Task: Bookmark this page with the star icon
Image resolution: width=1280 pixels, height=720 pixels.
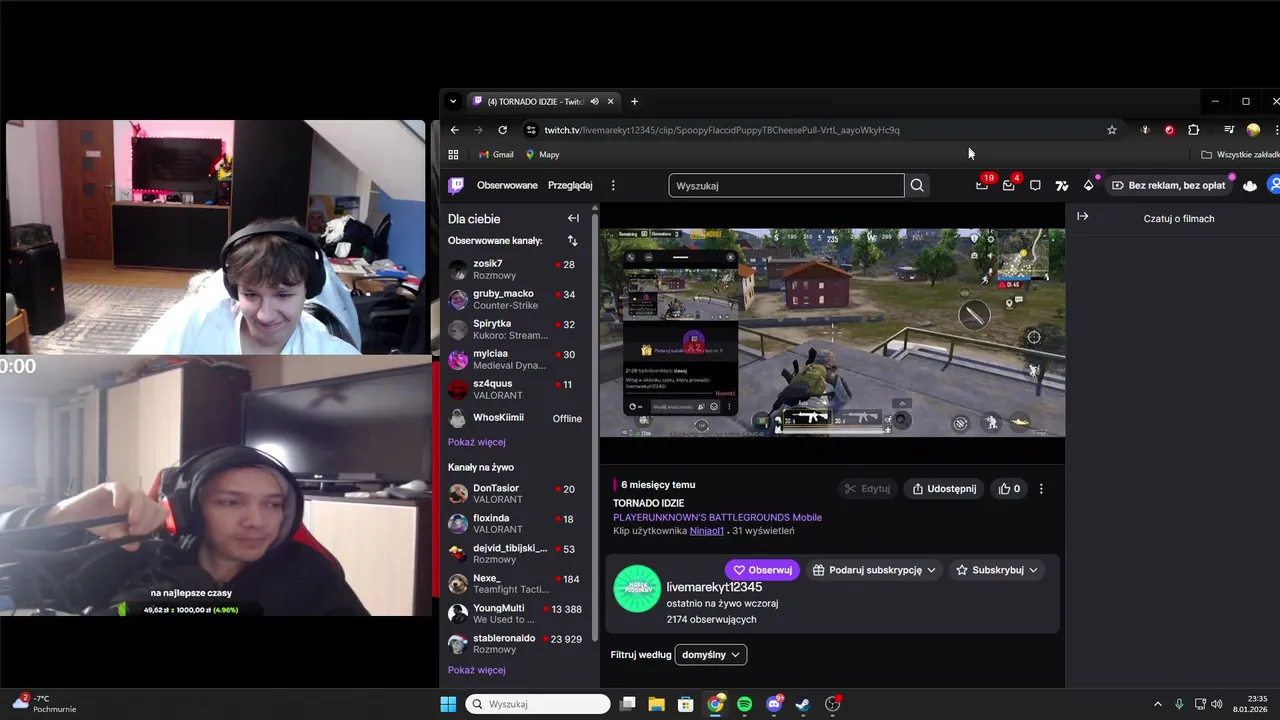Action: coord(1111,130)
